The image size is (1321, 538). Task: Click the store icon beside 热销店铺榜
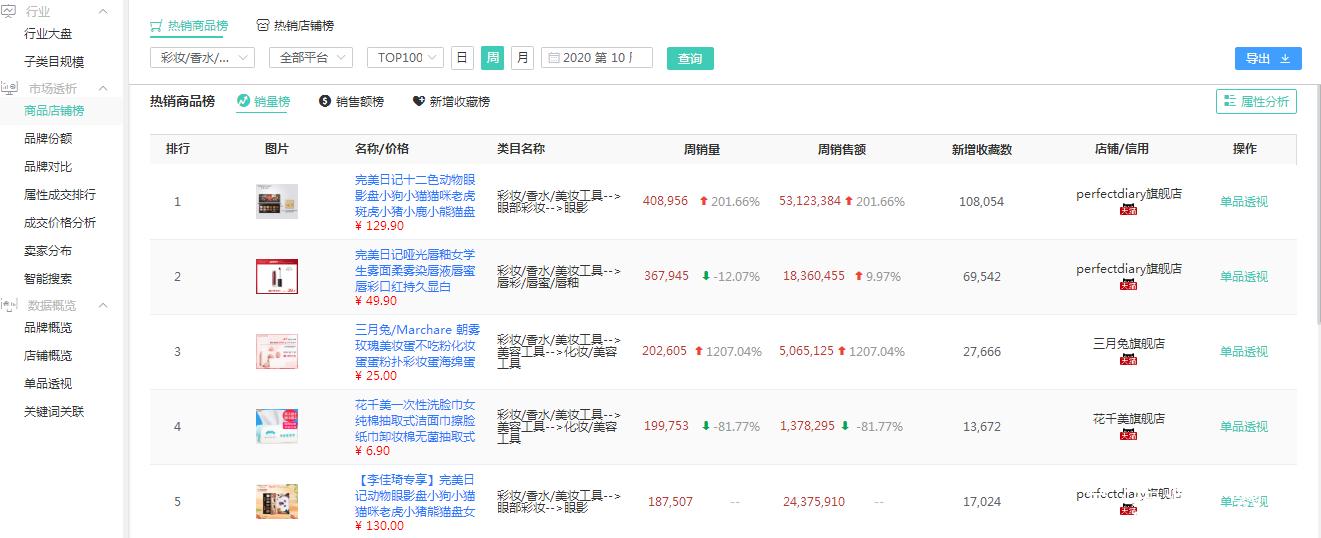pos(263,25)
